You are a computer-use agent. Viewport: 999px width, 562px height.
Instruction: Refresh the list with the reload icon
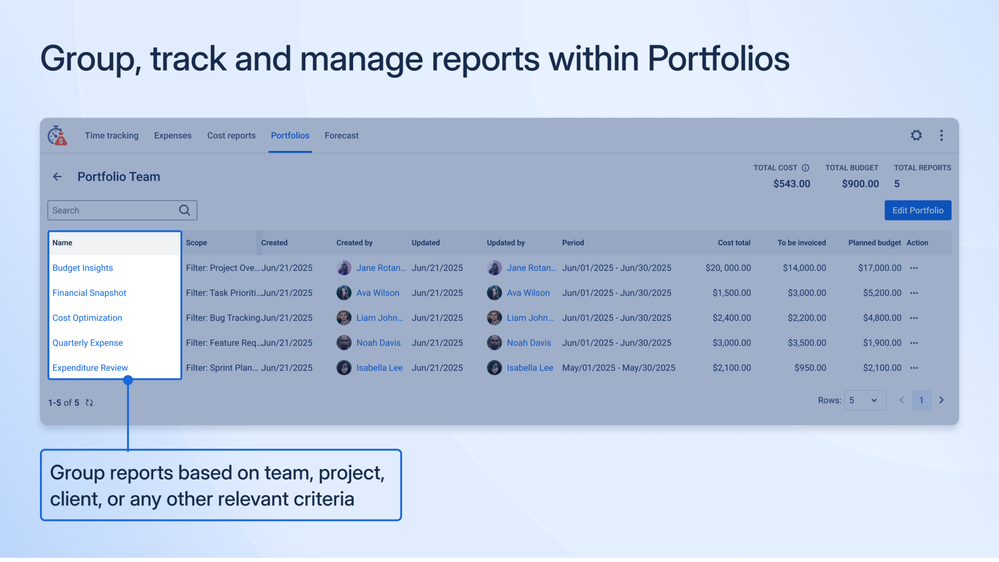pos(89,403)
